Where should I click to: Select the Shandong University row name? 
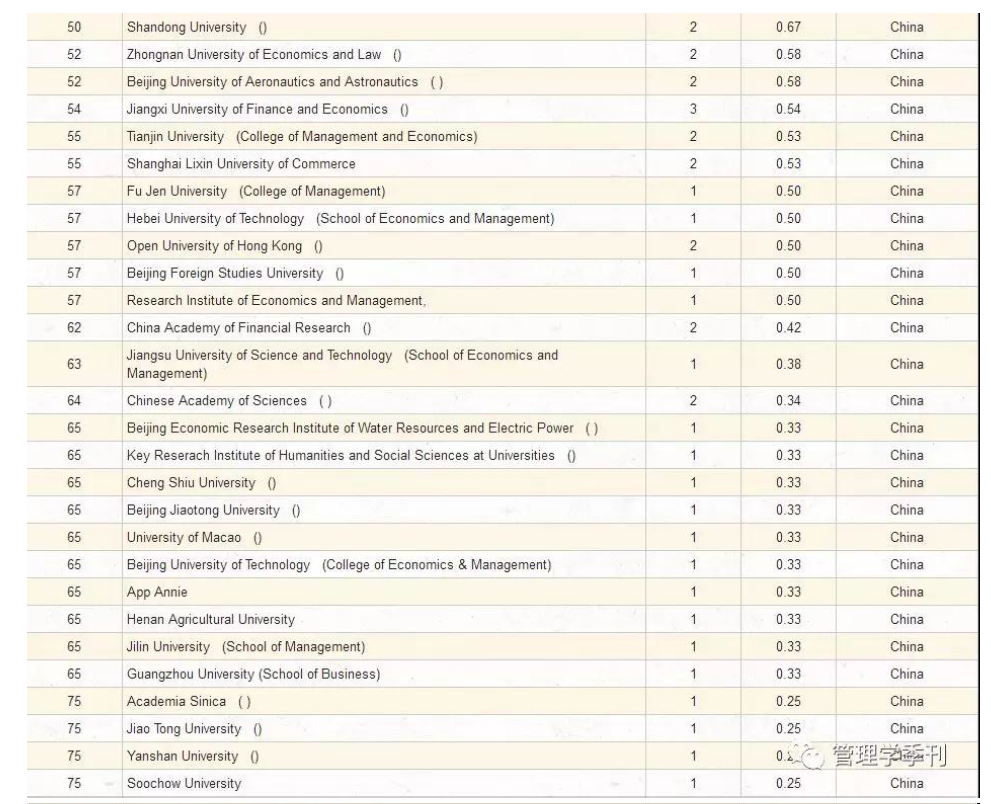[197, 27]
